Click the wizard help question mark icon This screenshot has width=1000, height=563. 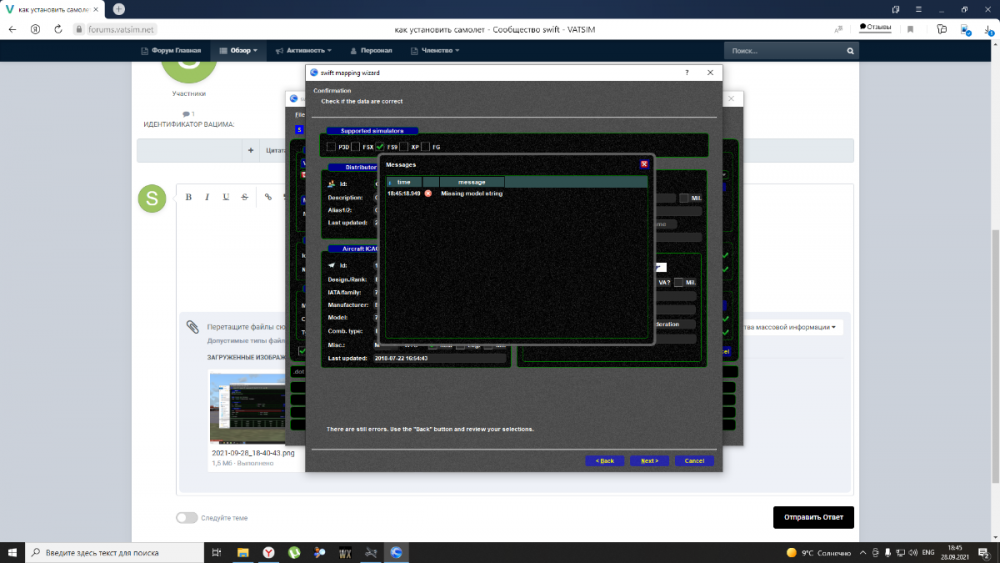point(686,73)
